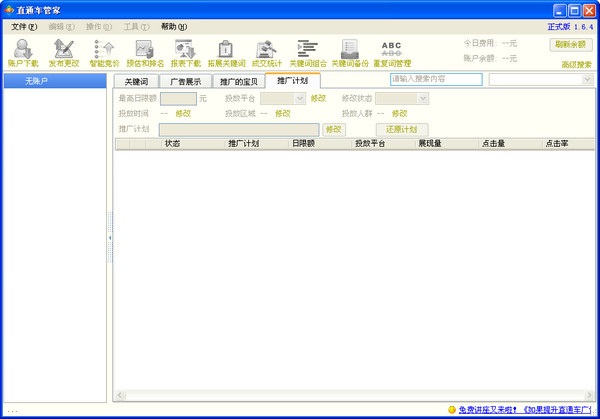Open the 编辑 menu
600x419 pixels.
click(x=61, y=26)
